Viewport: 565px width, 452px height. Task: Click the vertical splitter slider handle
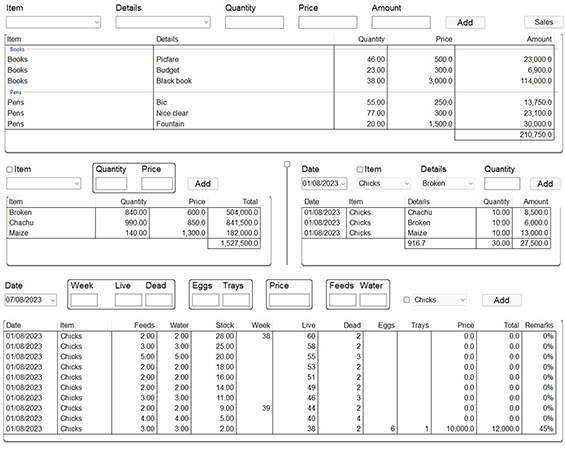[287, 164]
